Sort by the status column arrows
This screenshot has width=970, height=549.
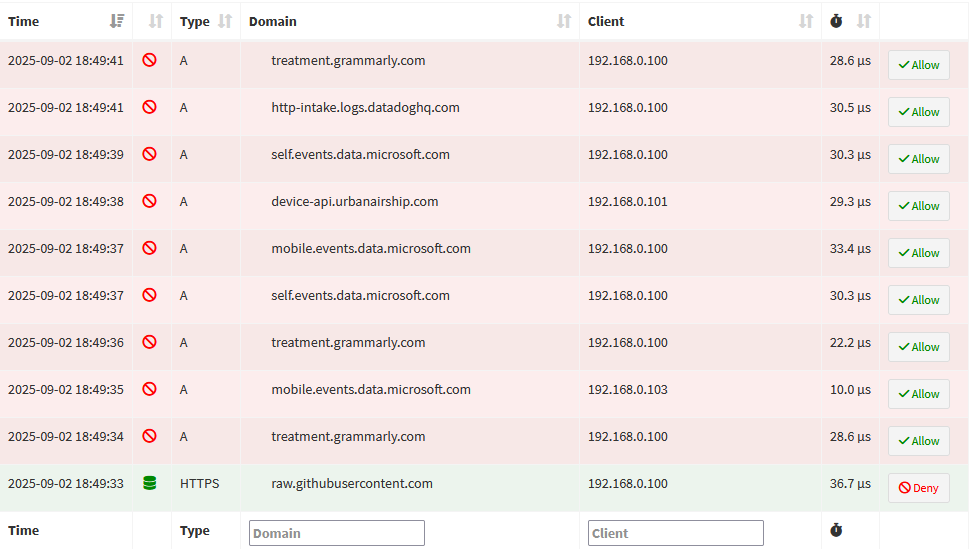click(x=154, y=21)
